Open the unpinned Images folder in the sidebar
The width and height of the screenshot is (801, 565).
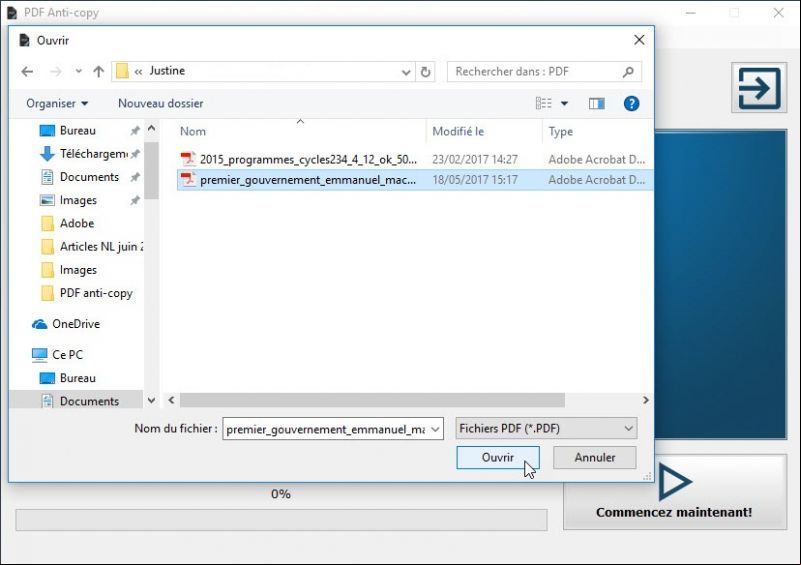(68, 270)
